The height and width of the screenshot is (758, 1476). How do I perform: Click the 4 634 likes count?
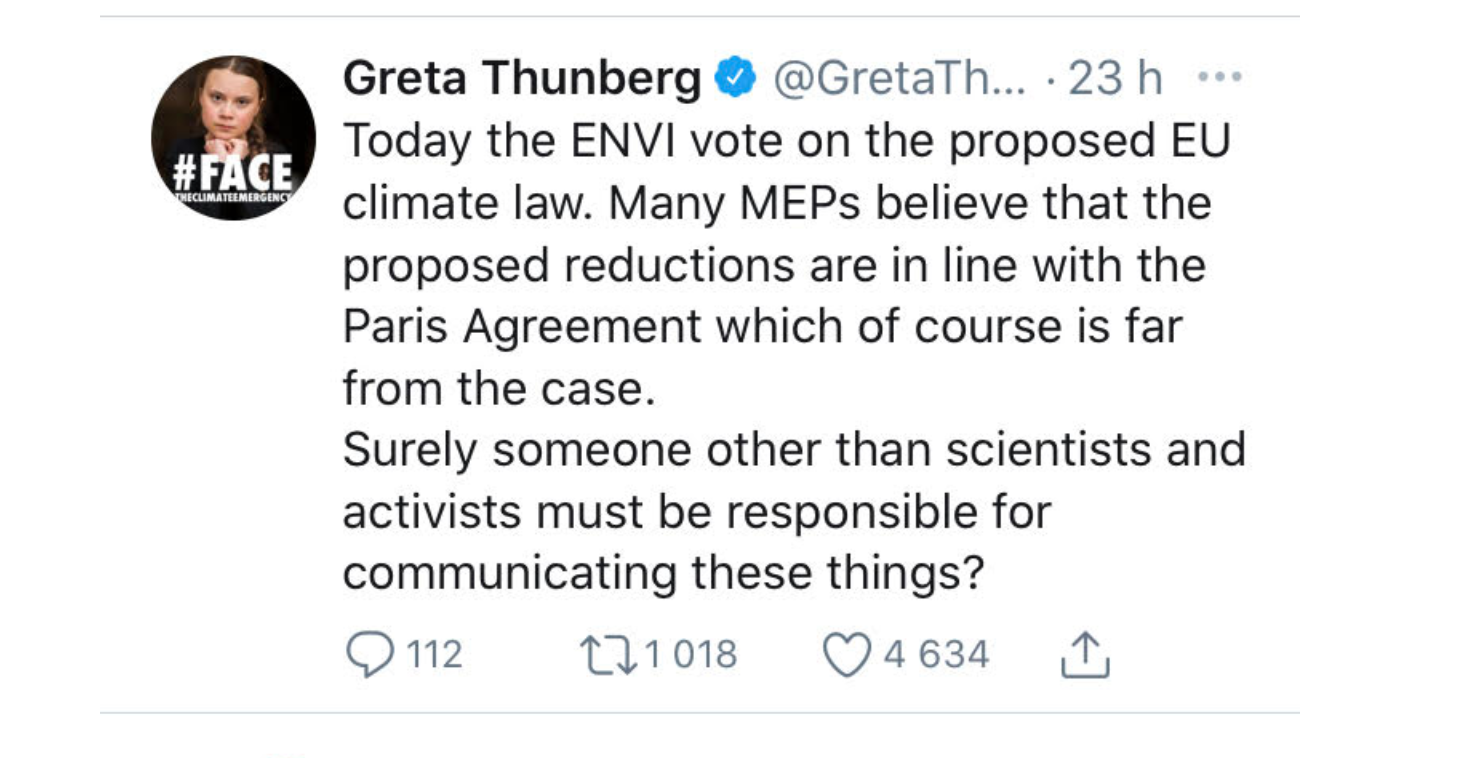pos(937,655)
